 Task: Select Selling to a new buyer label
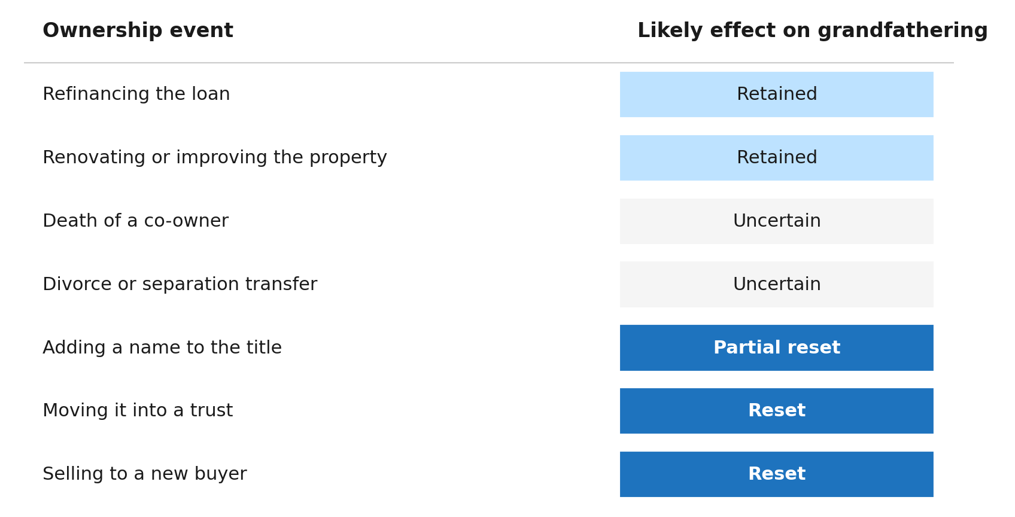pyautogui.click(x=144, y=474)
